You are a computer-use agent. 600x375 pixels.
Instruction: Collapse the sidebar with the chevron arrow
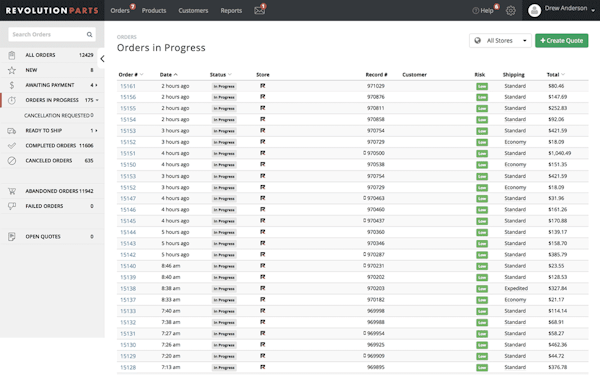(x=102, y=59)
